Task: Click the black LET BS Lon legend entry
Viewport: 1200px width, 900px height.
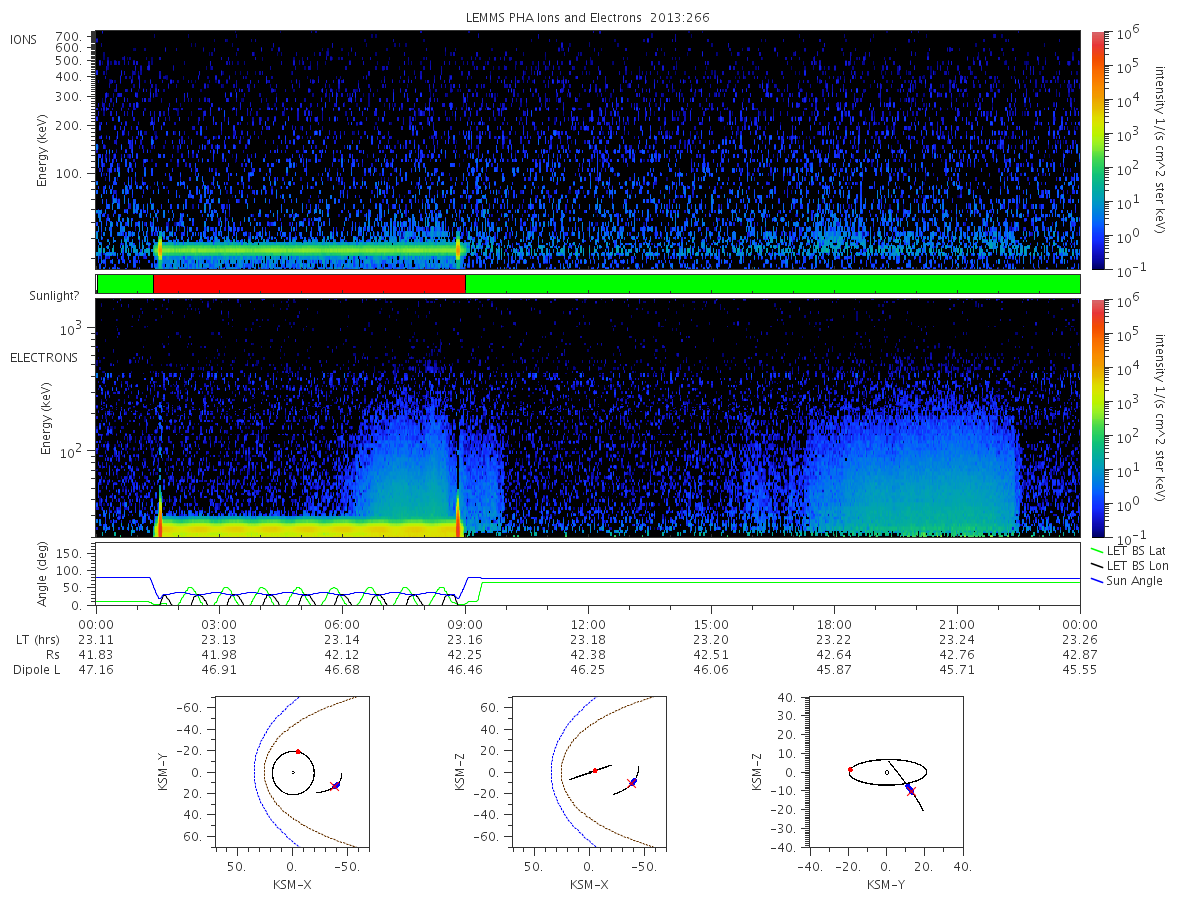Action: 1129,566
